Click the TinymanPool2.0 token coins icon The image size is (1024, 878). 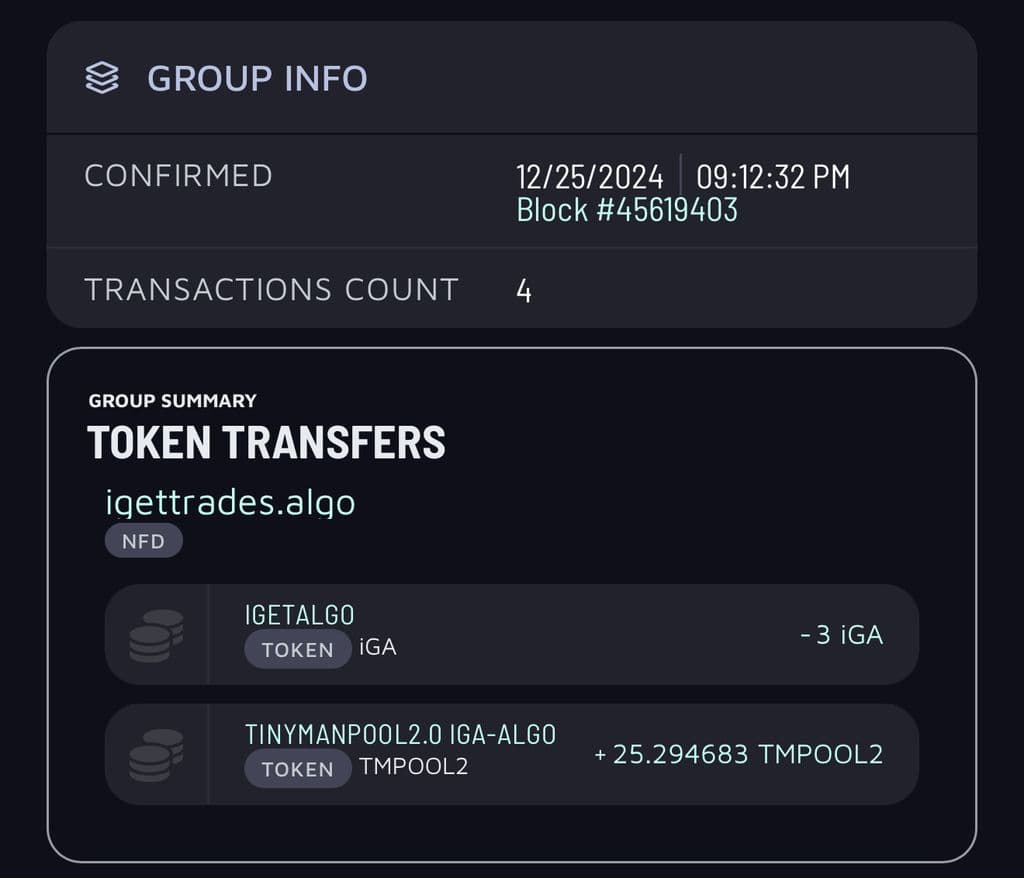click(156, 755)
